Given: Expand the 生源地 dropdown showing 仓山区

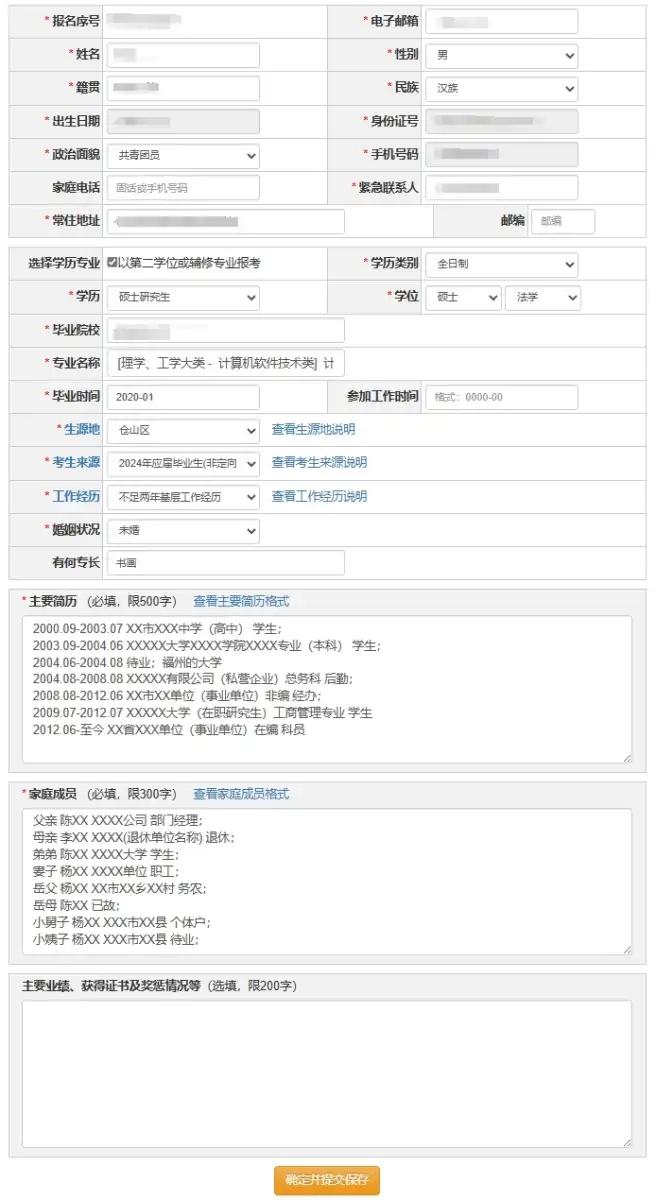Looking at the screenshot, I should [183, 430].
